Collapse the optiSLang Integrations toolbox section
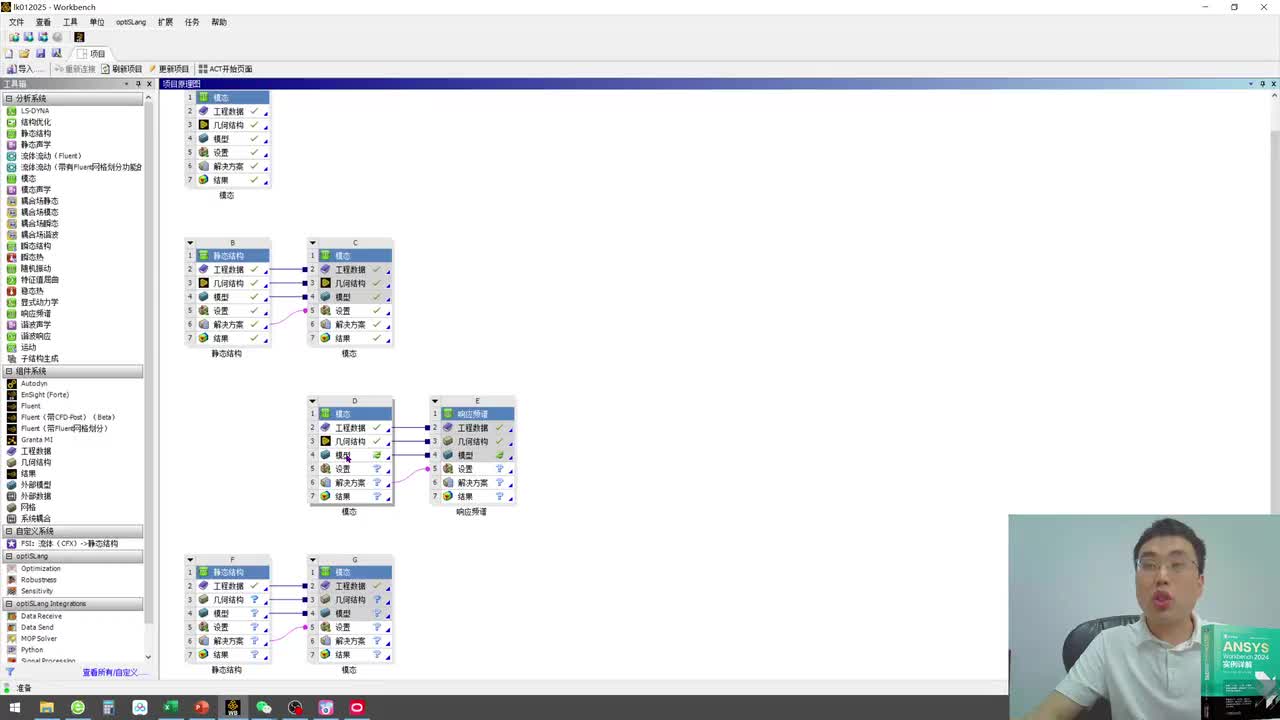Screen dimensions: 1280x720 pos(9,604)
